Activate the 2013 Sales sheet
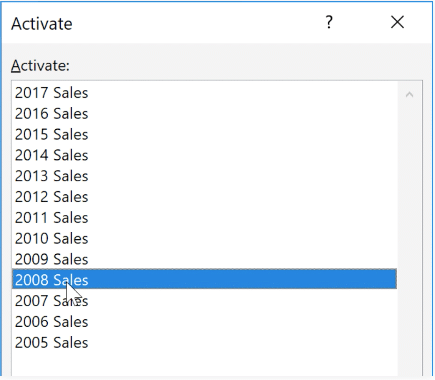This screenshot has width=435, height=380. [x=204, y=176]
